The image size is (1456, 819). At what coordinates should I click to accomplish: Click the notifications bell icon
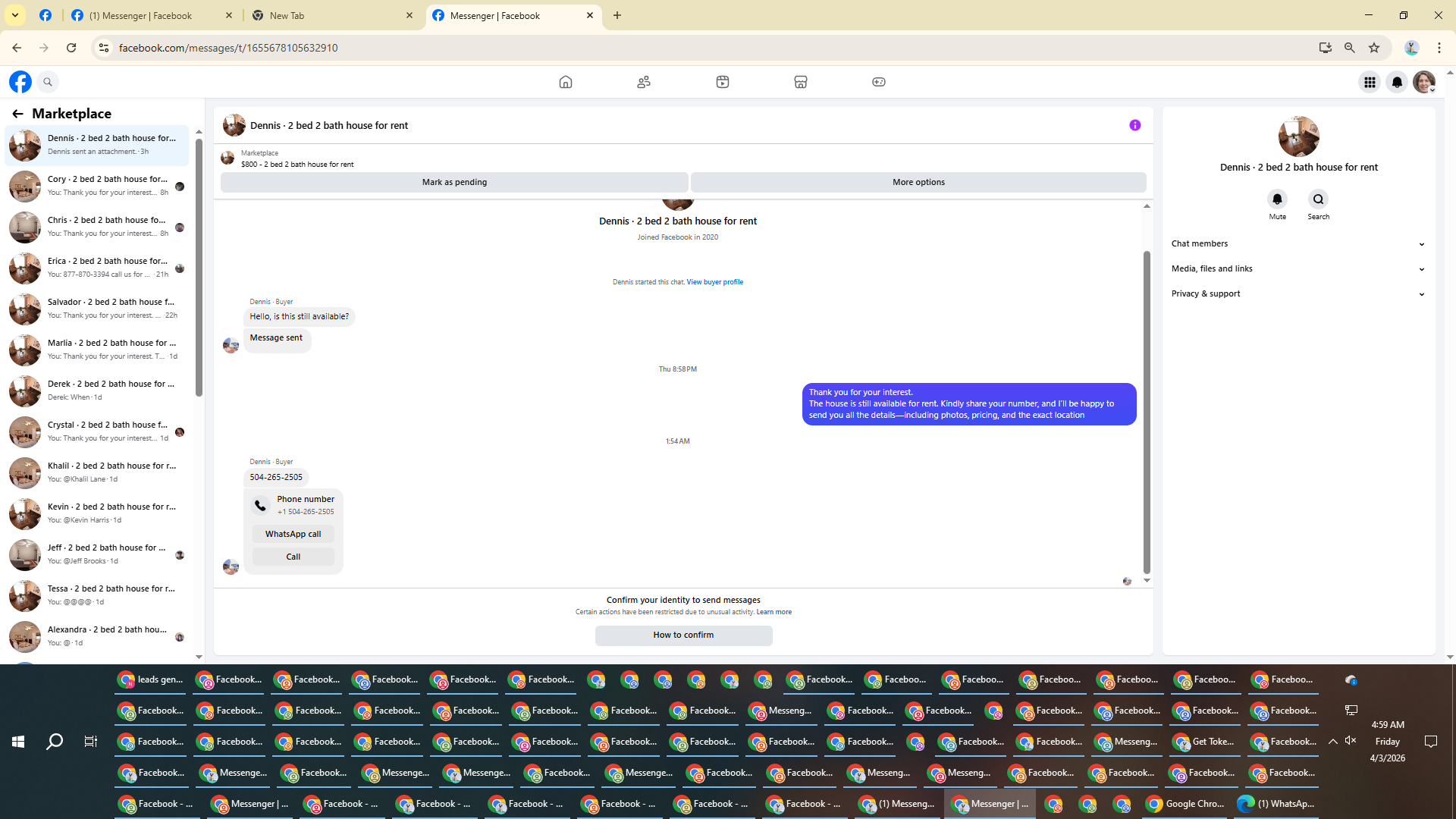[1396, 82]
